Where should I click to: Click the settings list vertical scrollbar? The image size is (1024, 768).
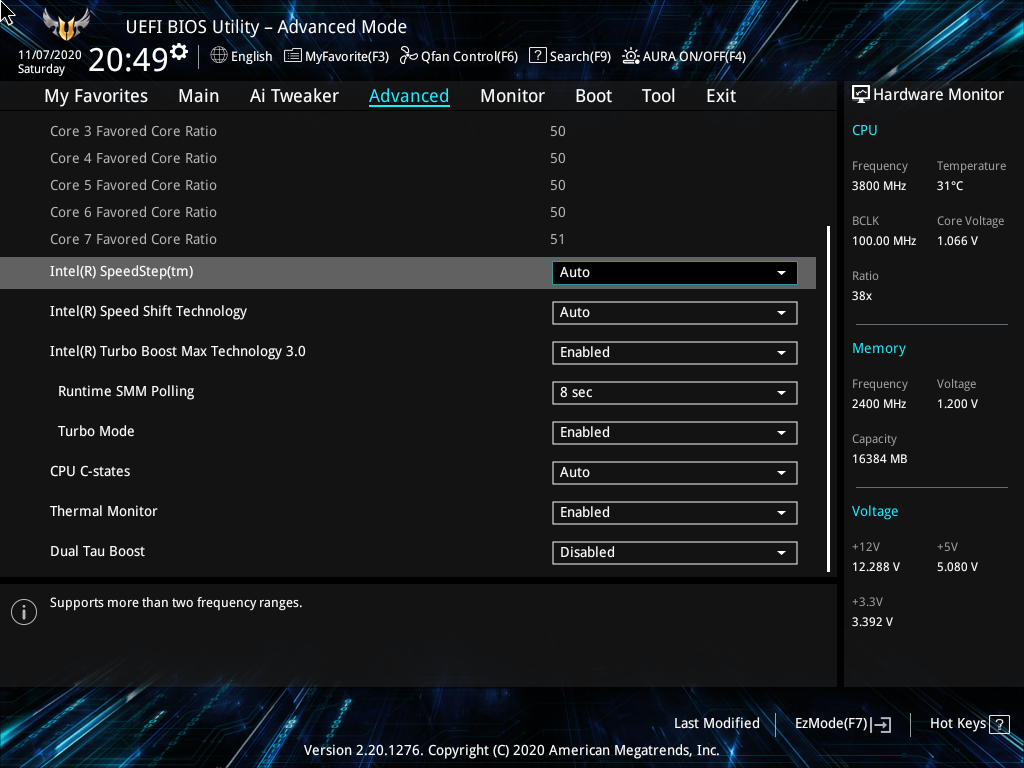(x=828, y=399)
